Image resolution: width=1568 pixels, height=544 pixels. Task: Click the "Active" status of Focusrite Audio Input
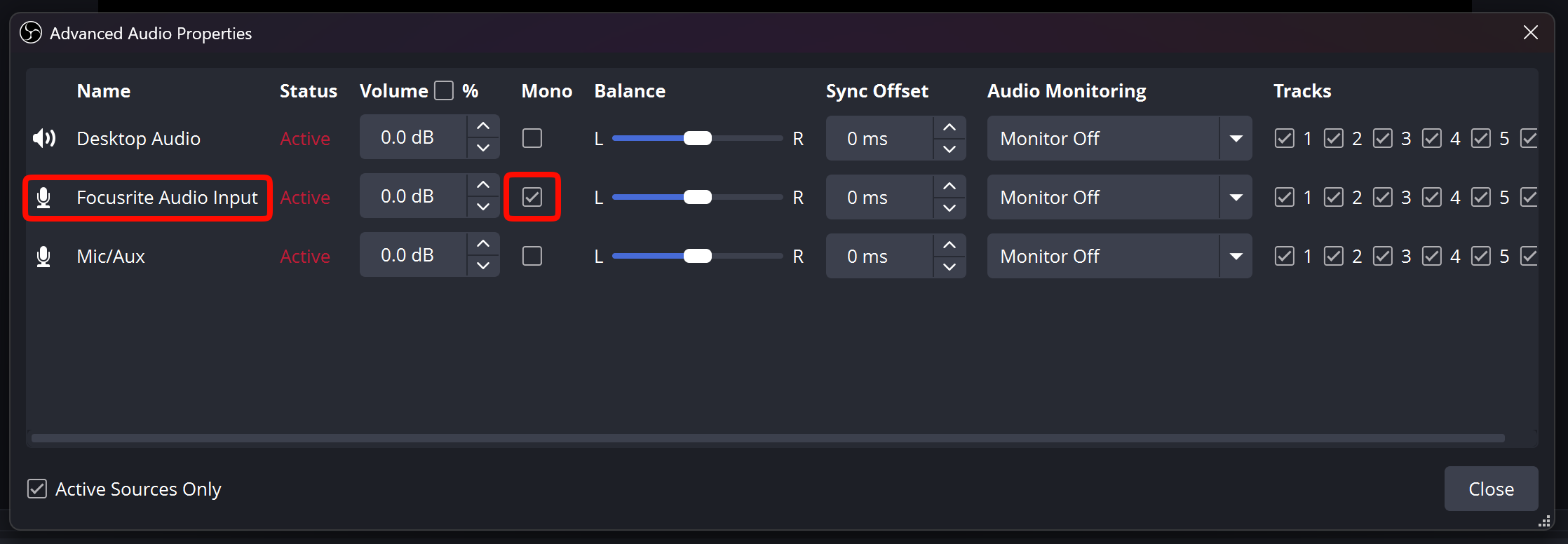click(305, 198)
